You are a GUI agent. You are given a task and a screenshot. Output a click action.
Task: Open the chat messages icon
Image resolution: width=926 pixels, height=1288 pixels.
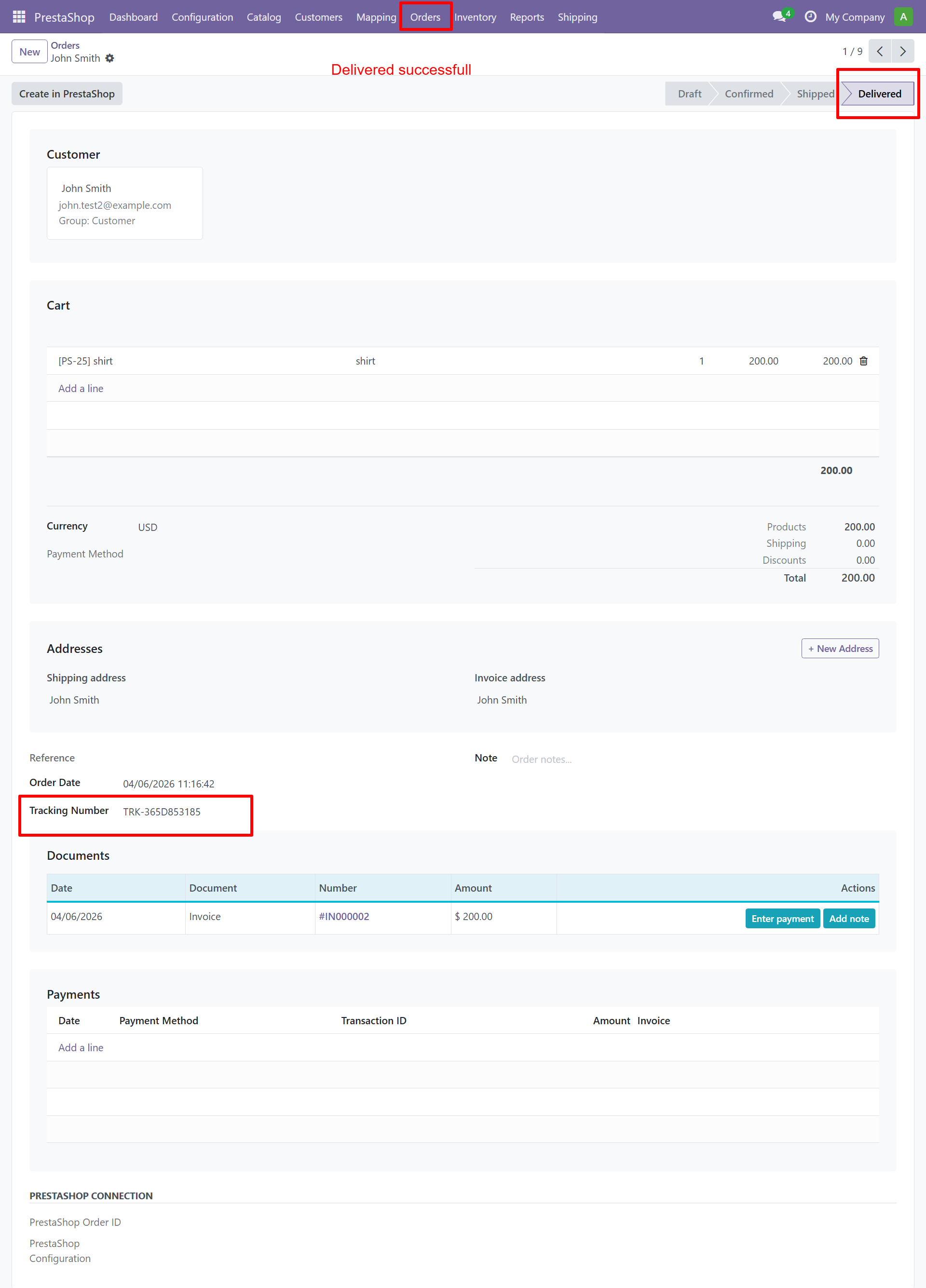click(779, 17)
